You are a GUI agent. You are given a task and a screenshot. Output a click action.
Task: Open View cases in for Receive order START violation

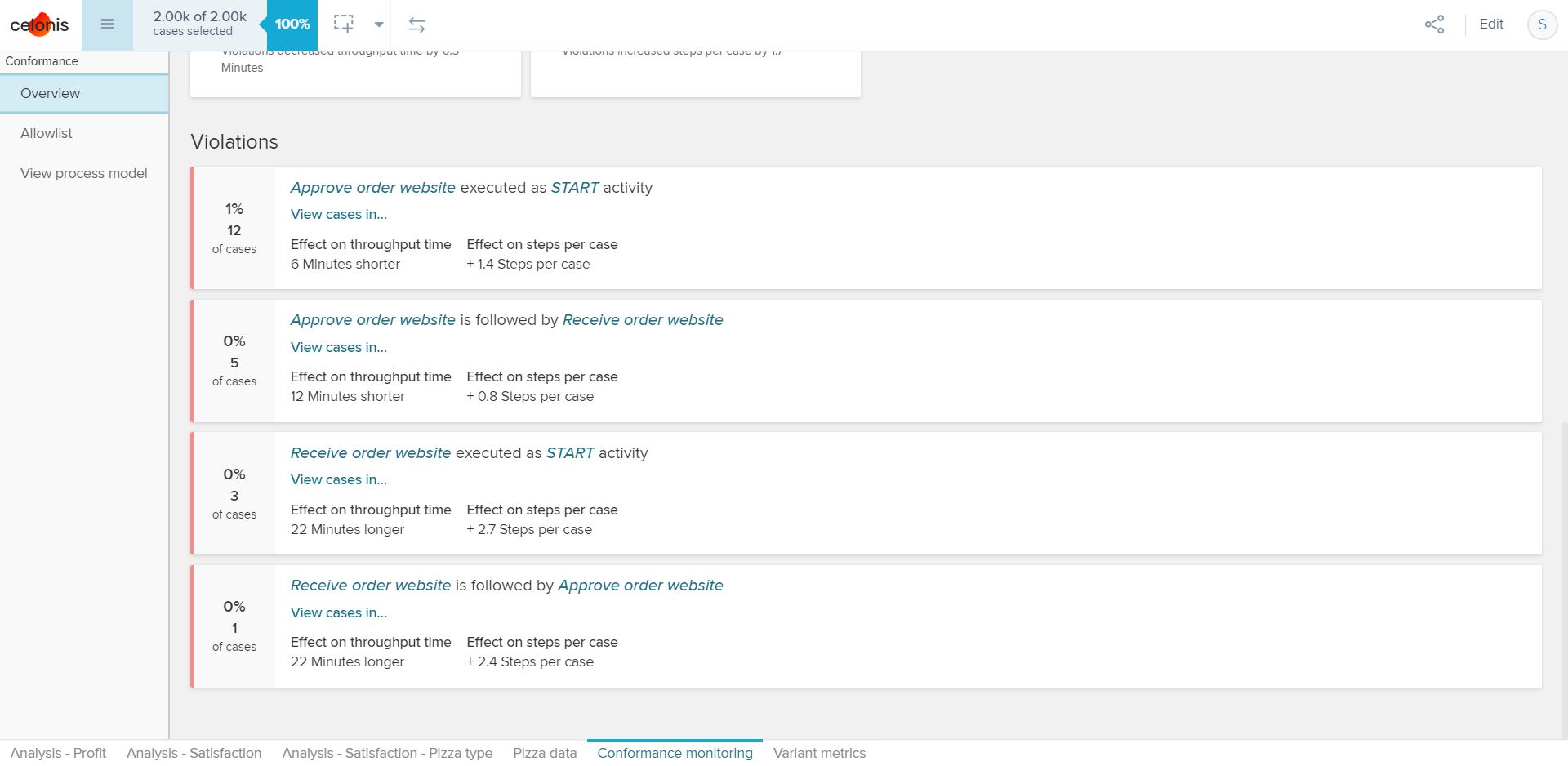pyautogui.click(x=339, y=479)
